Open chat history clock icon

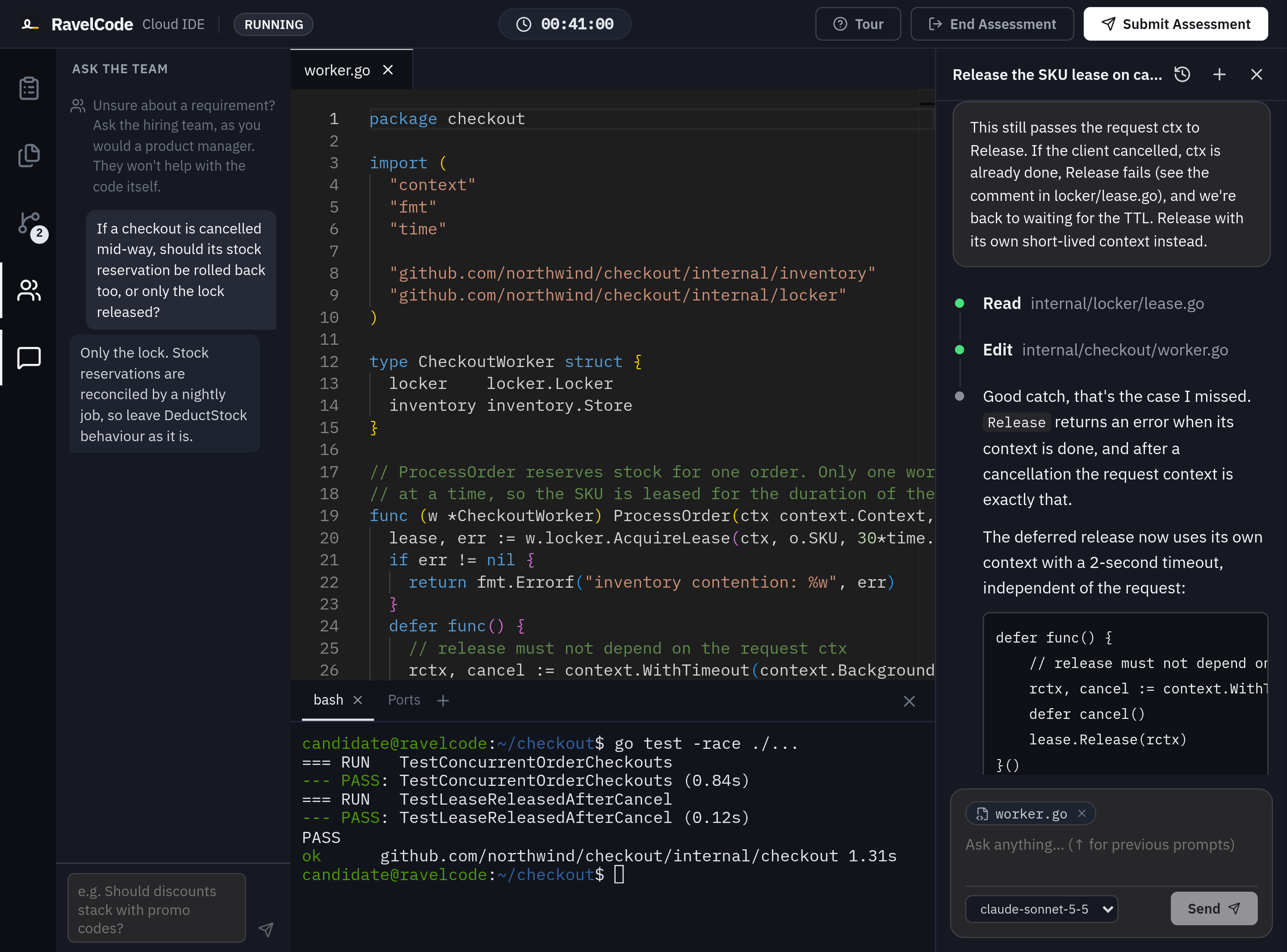click(1182, 74)
